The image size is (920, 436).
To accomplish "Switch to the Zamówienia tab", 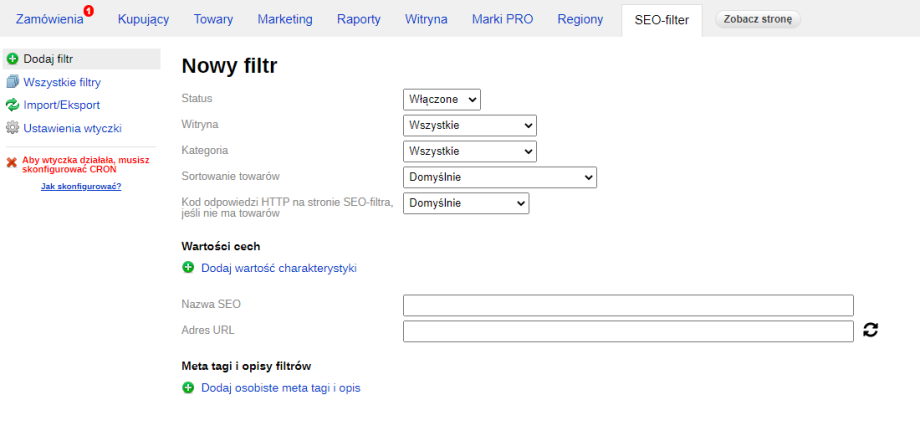I will pyautogui.click(x=50, y=19).
